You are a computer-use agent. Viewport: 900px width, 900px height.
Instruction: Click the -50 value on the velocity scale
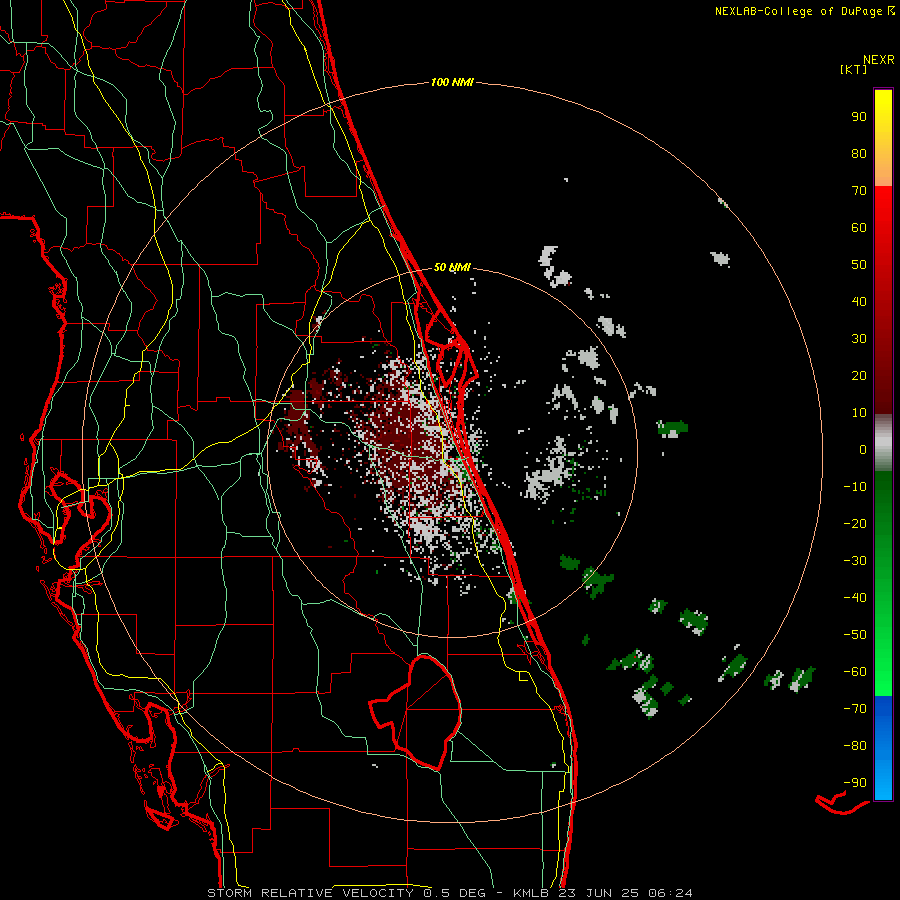coord(855,635)
